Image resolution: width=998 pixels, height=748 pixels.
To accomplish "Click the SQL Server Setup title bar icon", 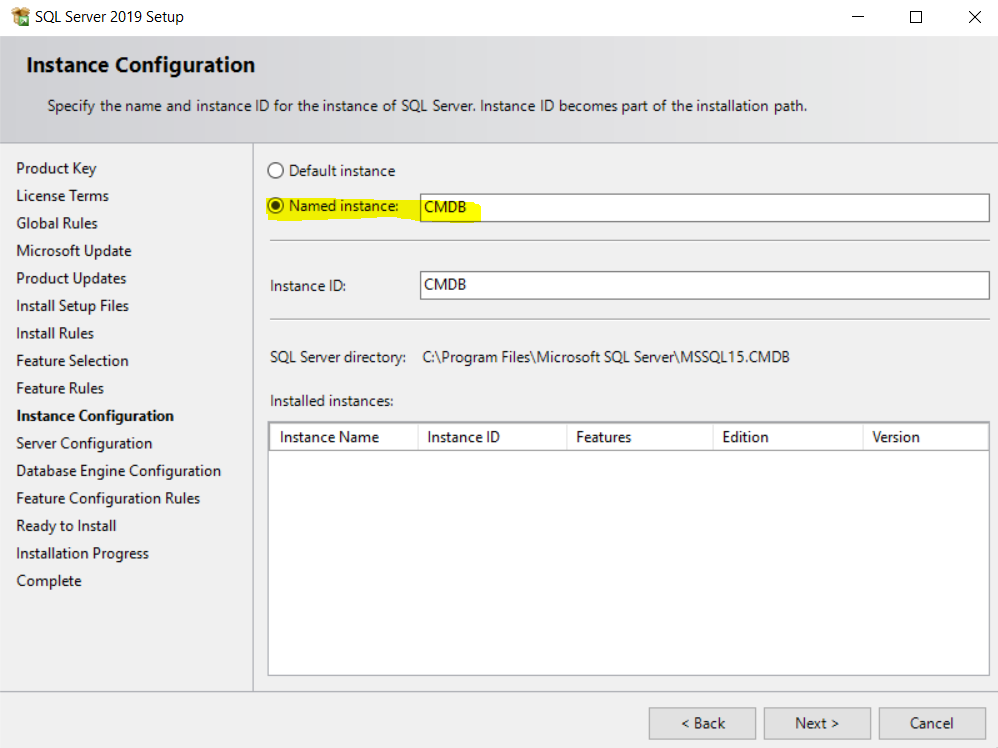I will [20, 17].
